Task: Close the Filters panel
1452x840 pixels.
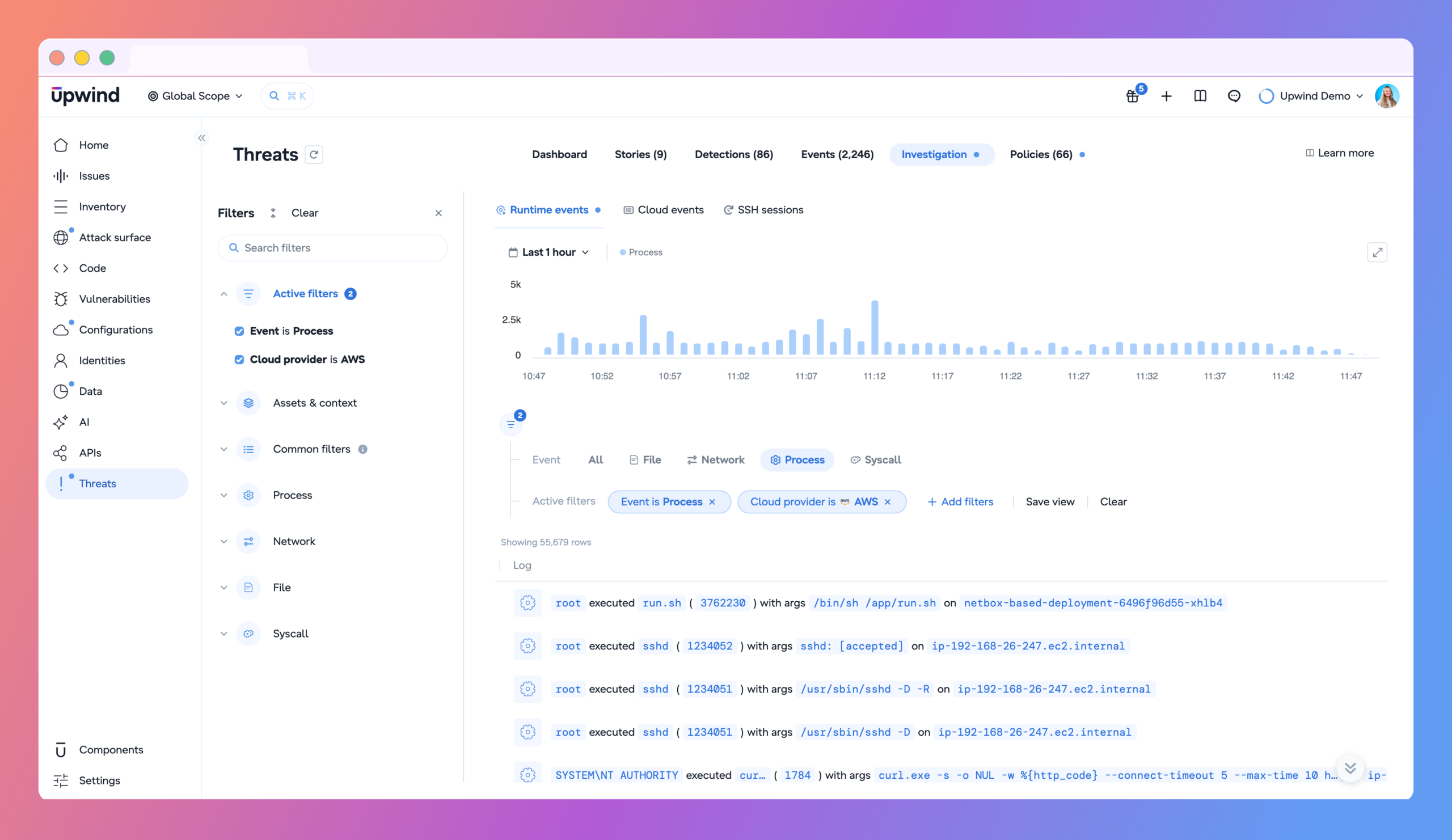Action: [x=438, y=213]
